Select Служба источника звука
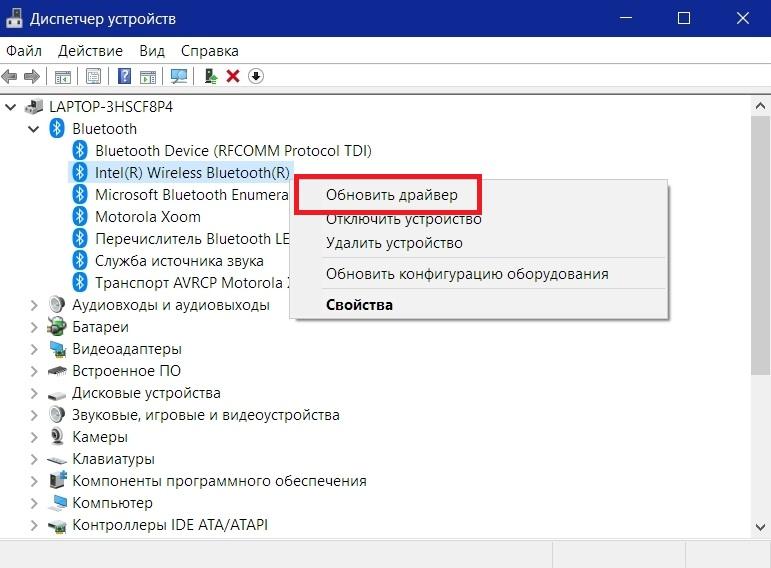Screen dimensions: 771x568 click(x=179, y=261)
